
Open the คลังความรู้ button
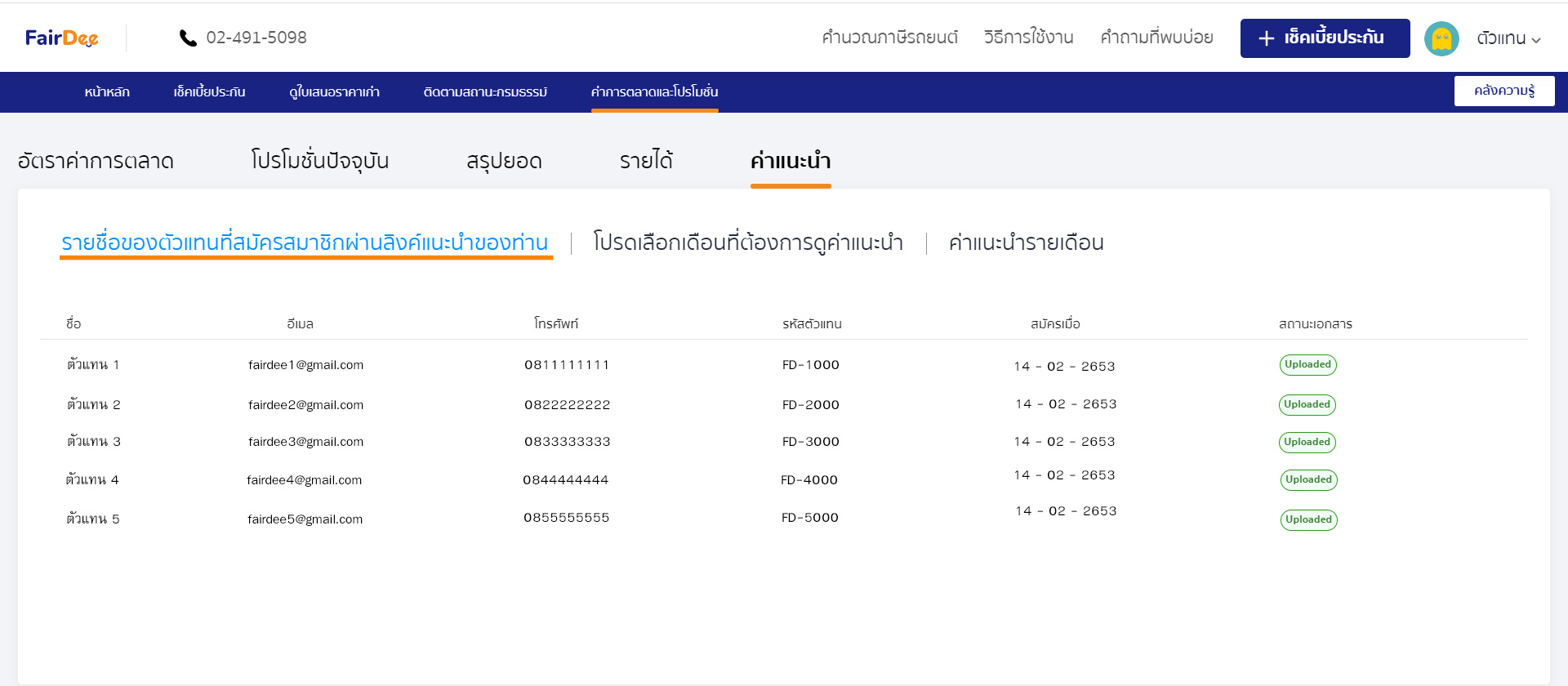[1504, 91]
